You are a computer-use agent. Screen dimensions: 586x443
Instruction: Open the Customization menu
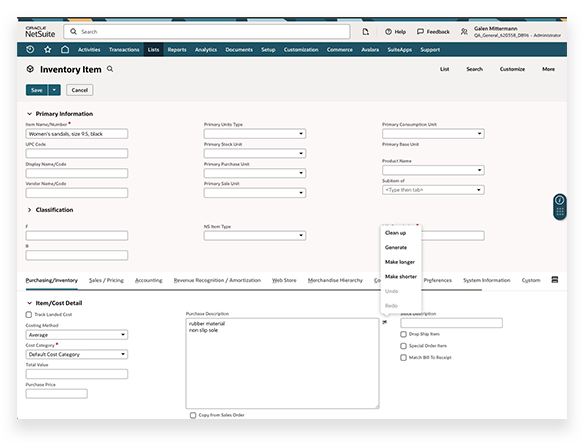(x=301, y=50)
